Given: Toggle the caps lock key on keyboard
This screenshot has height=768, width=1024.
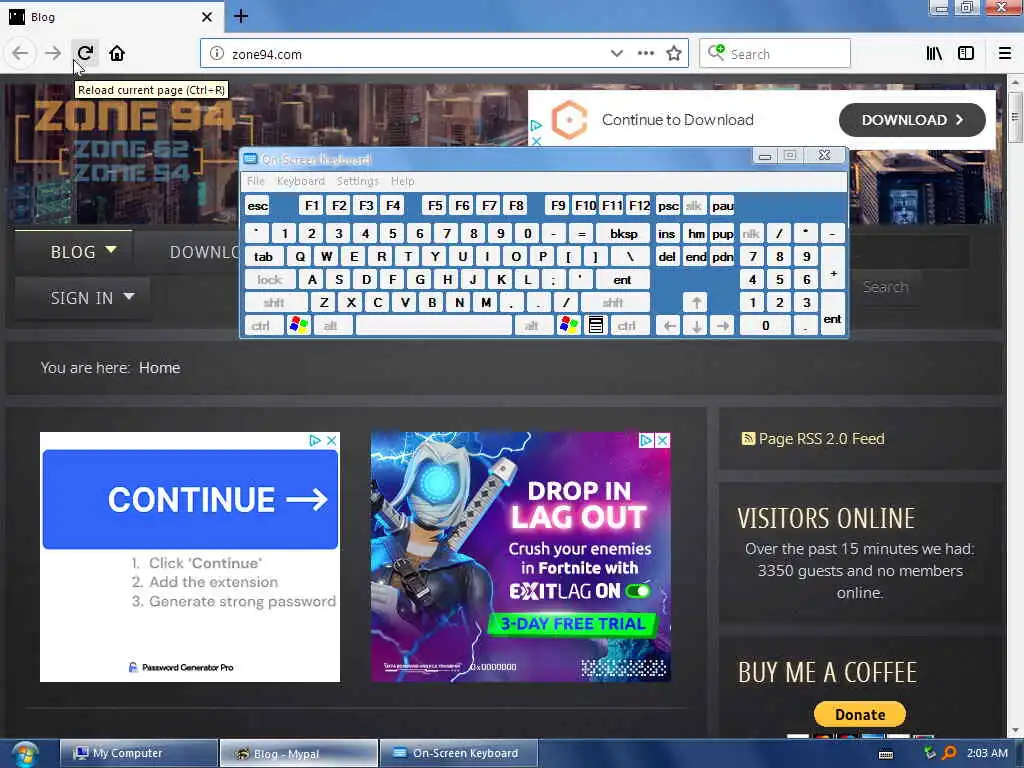Looking at the screenshot, I should [269, 280].
